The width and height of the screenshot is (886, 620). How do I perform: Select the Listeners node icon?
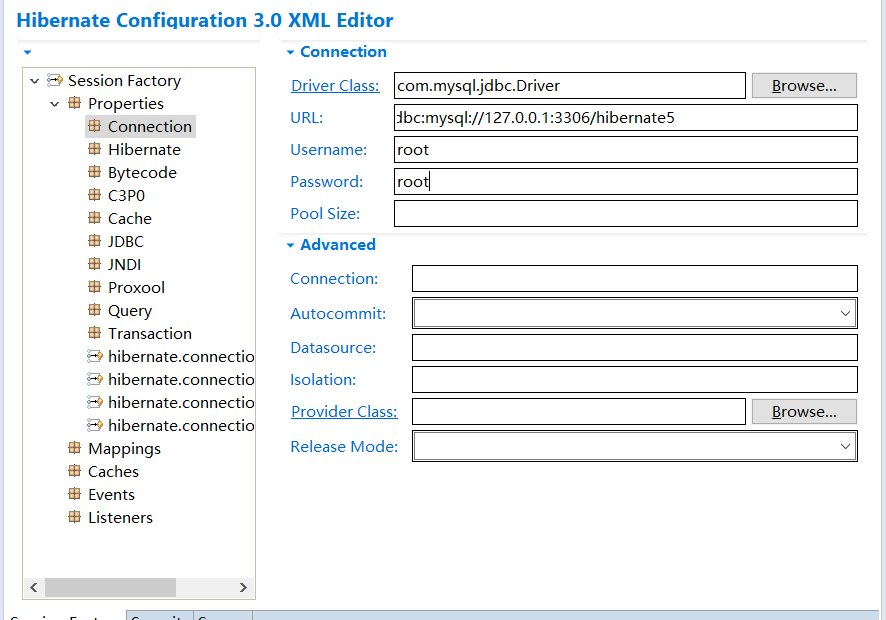(x=74, y=517)
